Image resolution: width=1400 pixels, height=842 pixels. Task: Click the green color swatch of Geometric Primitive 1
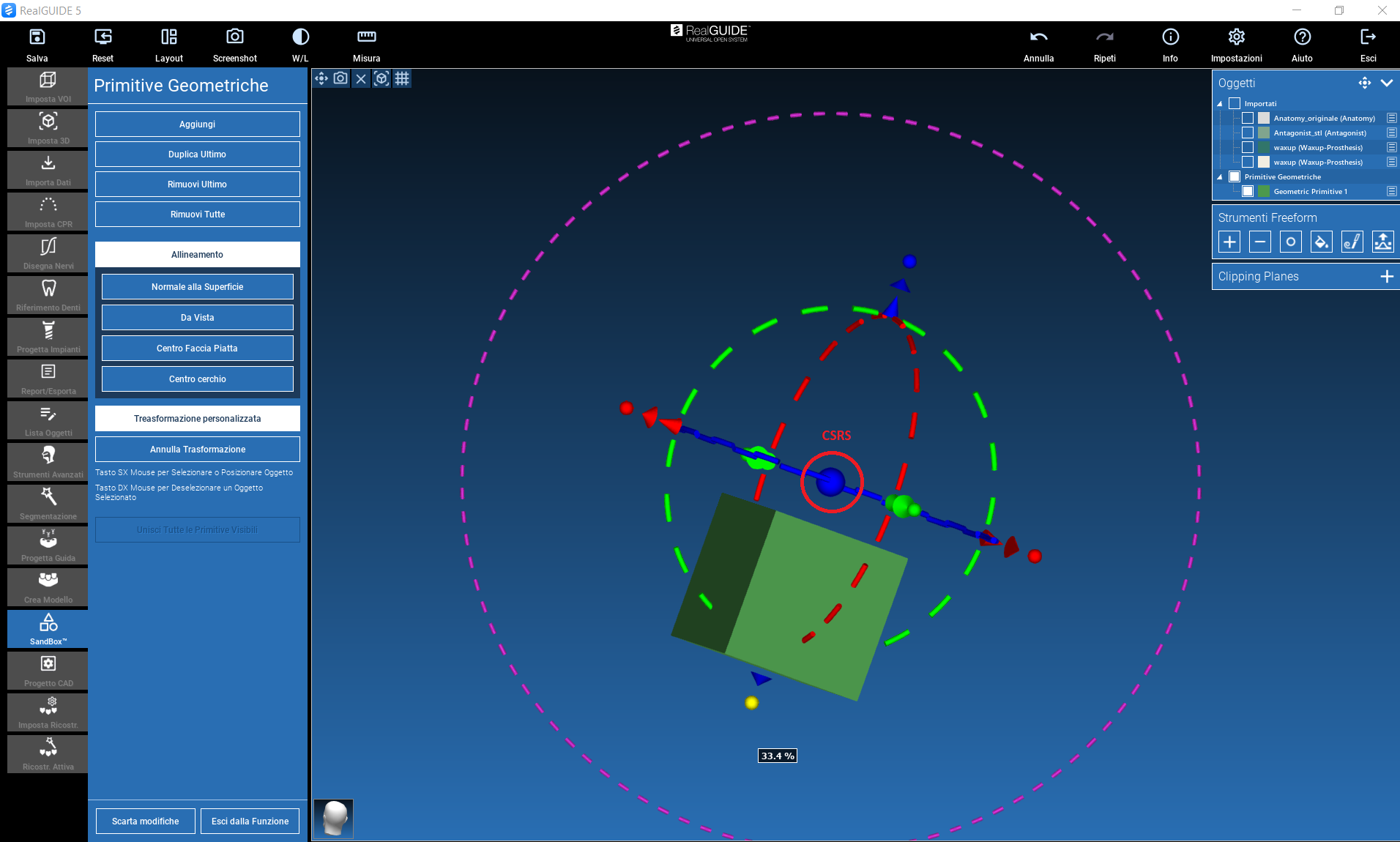point(1264,192)
